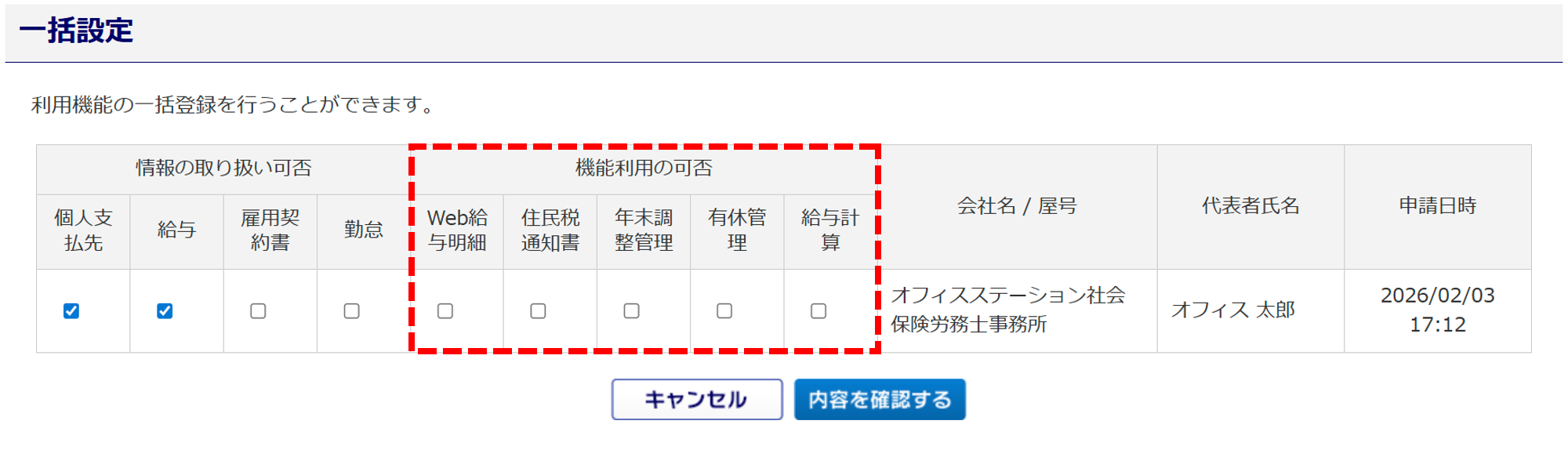Click the 申請日時 column header
1568x457 pixels.
(1438, 206)
